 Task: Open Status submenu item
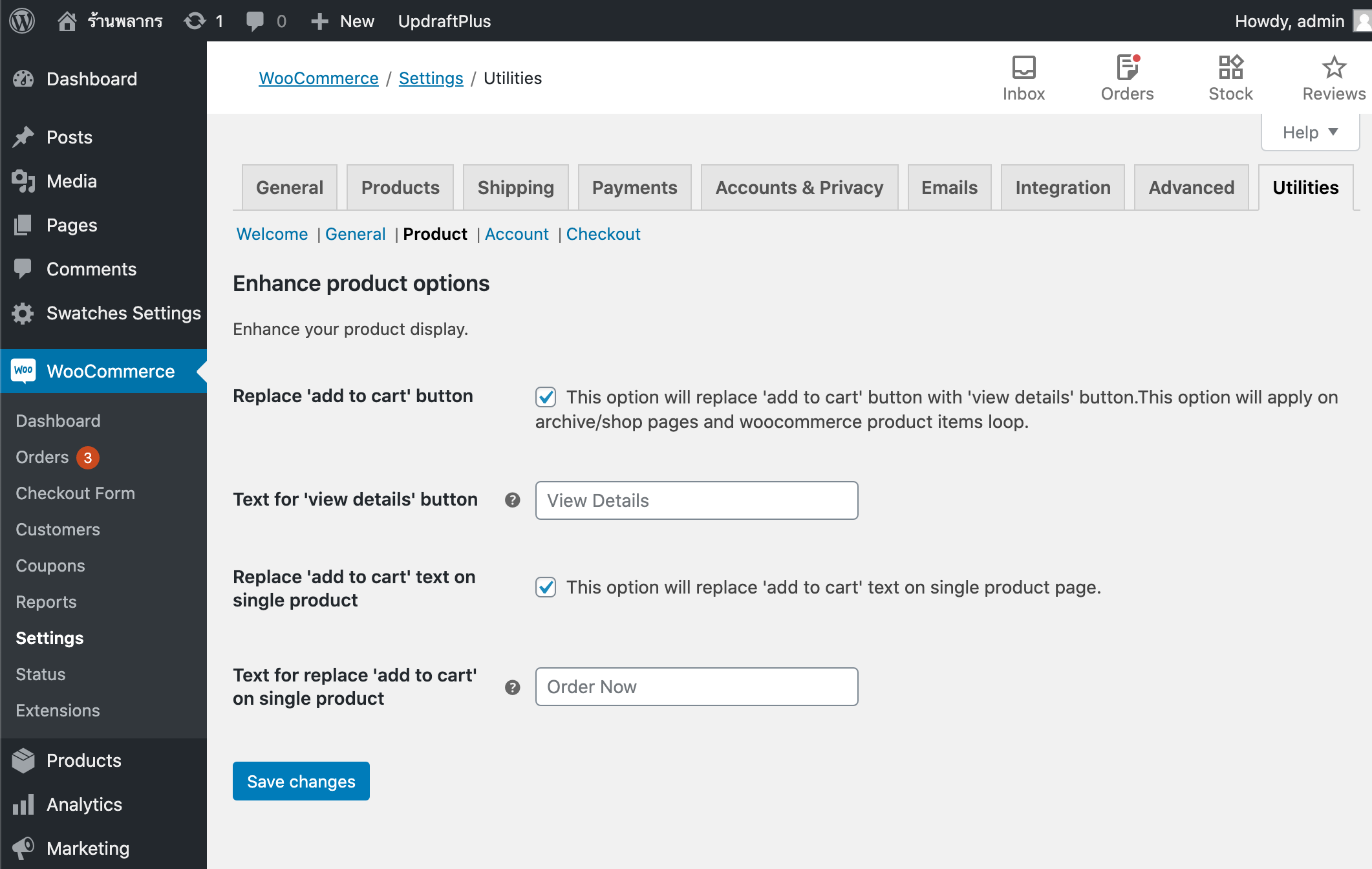[x=41, y=674]
